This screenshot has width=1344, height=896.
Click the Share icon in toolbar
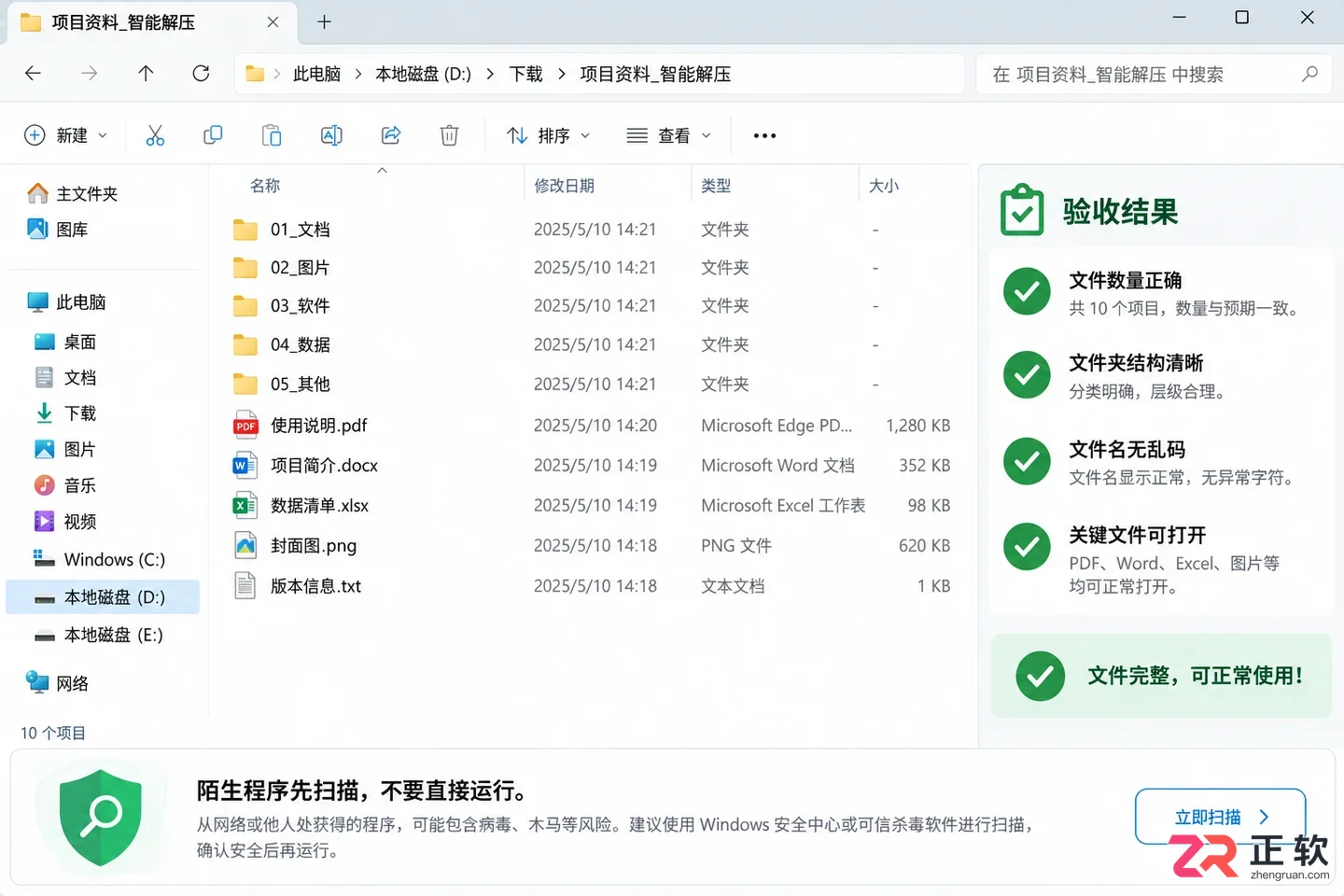point(391,135)
